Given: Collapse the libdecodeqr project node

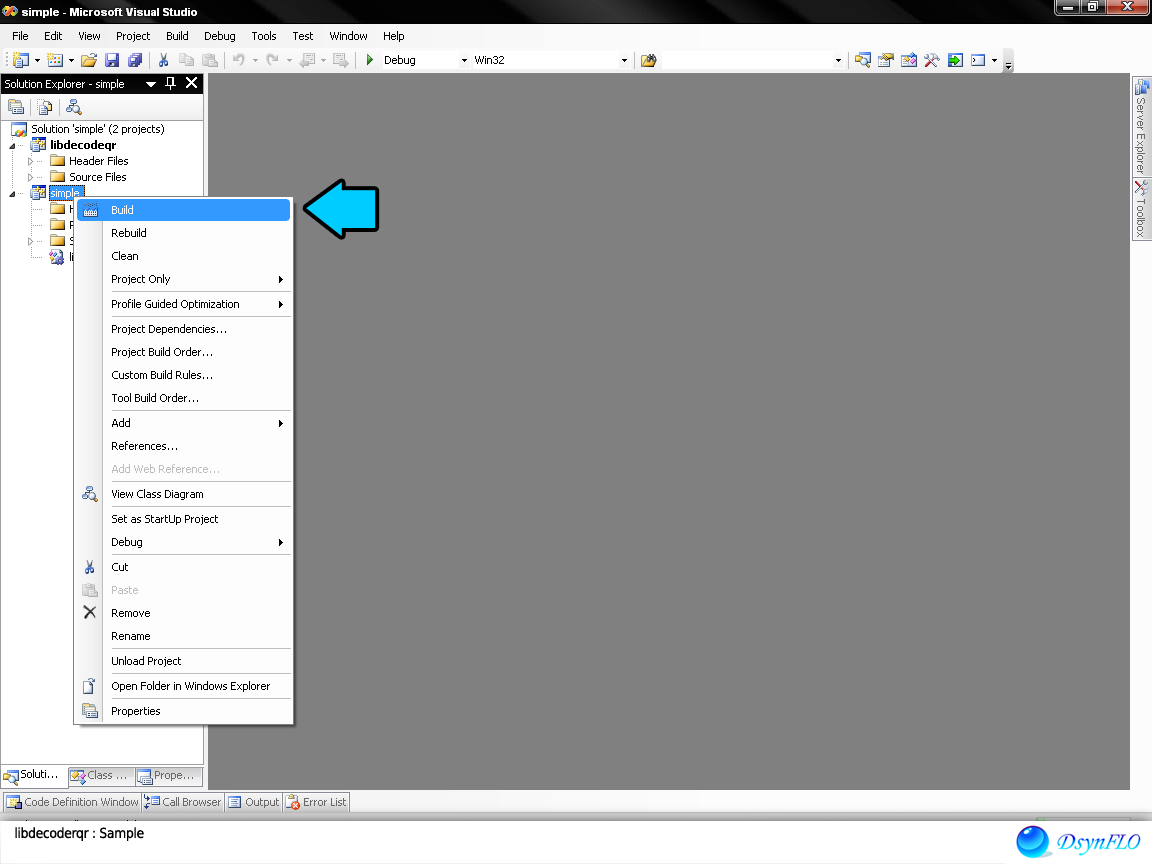Looking at the screenshot, I should coord(12,145).
